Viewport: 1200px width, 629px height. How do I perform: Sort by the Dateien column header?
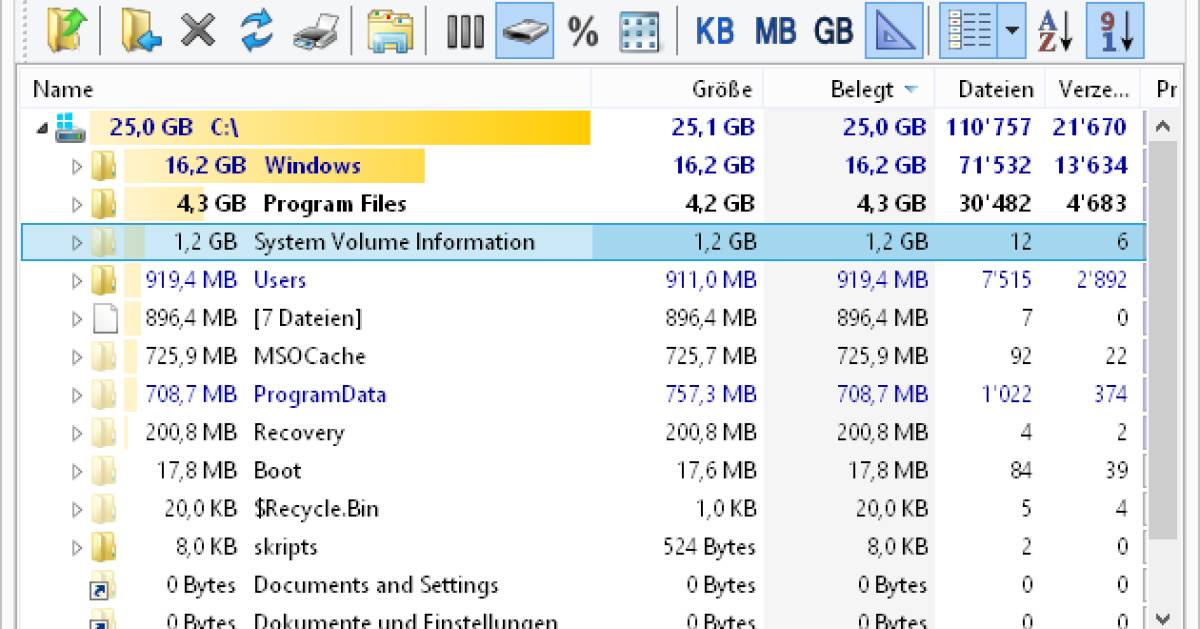coord(990,89)
